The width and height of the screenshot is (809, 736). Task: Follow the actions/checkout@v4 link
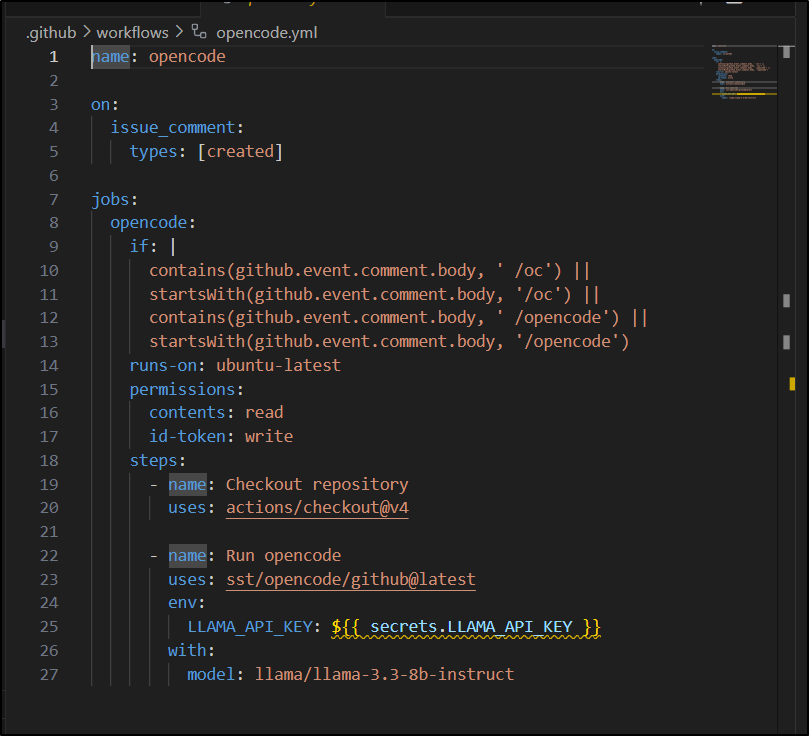click(317, 508)
